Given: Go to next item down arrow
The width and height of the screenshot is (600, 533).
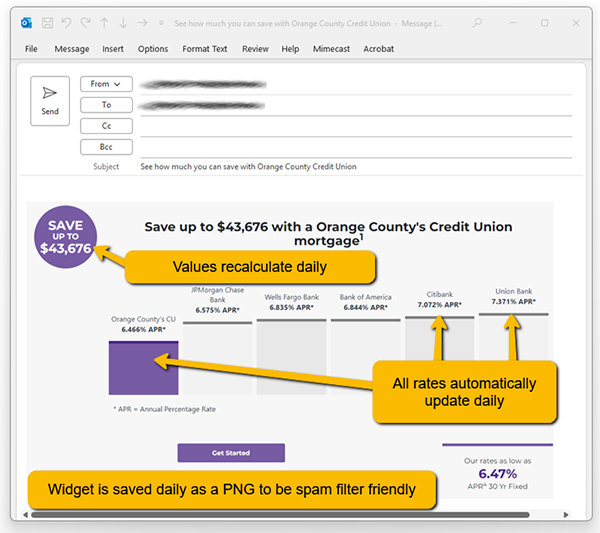Looking at the screenshot, I should click(x=122, y=22).
